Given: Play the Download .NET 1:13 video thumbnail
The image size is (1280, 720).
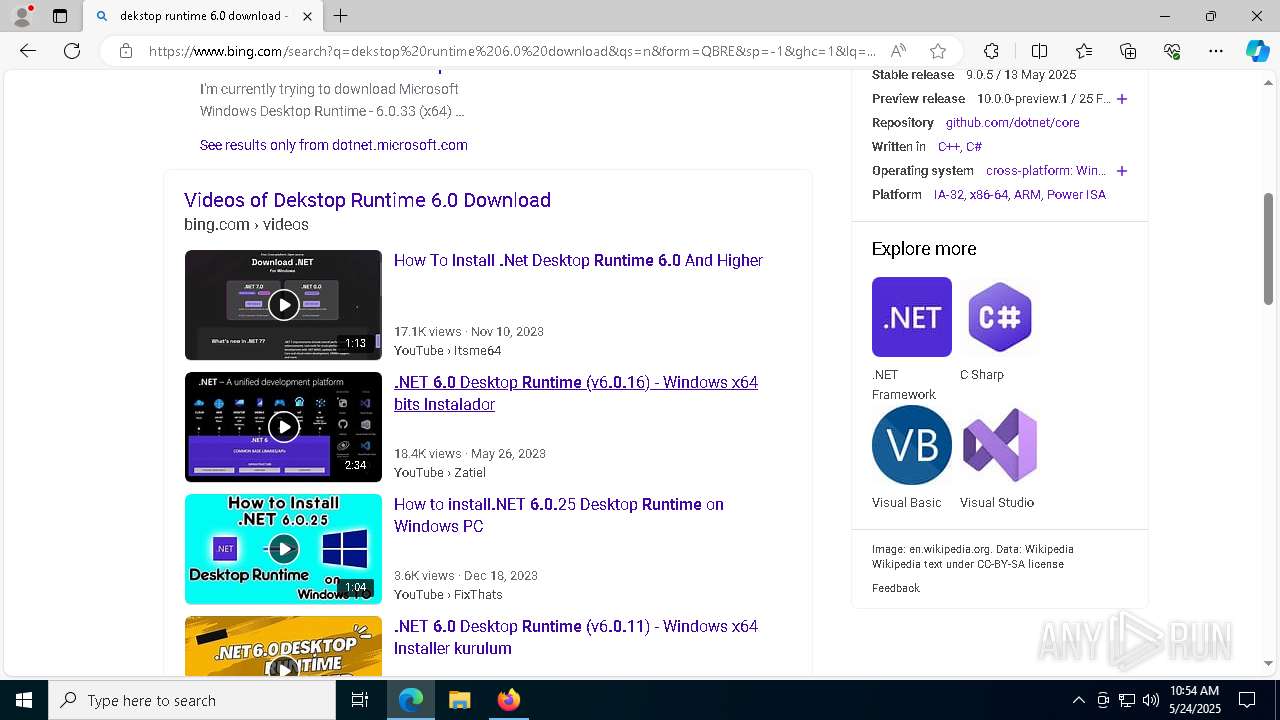Looking at the screenshot, I should click(x=283, y=305).
